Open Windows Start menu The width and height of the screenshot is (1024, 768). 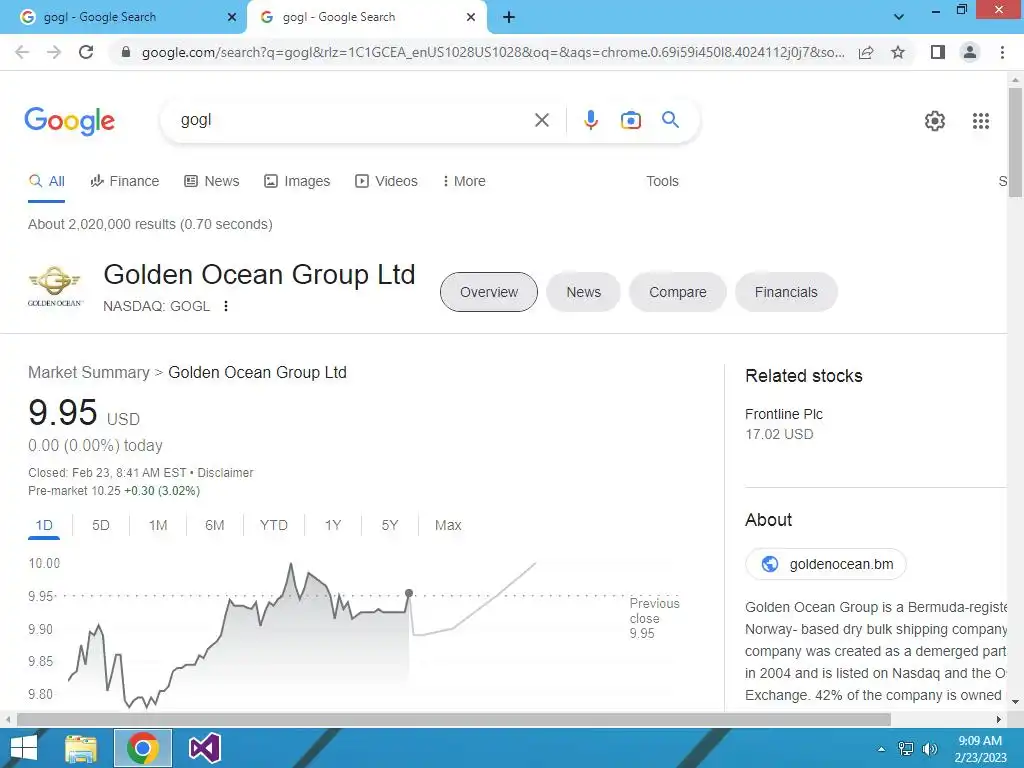(24, 748)
